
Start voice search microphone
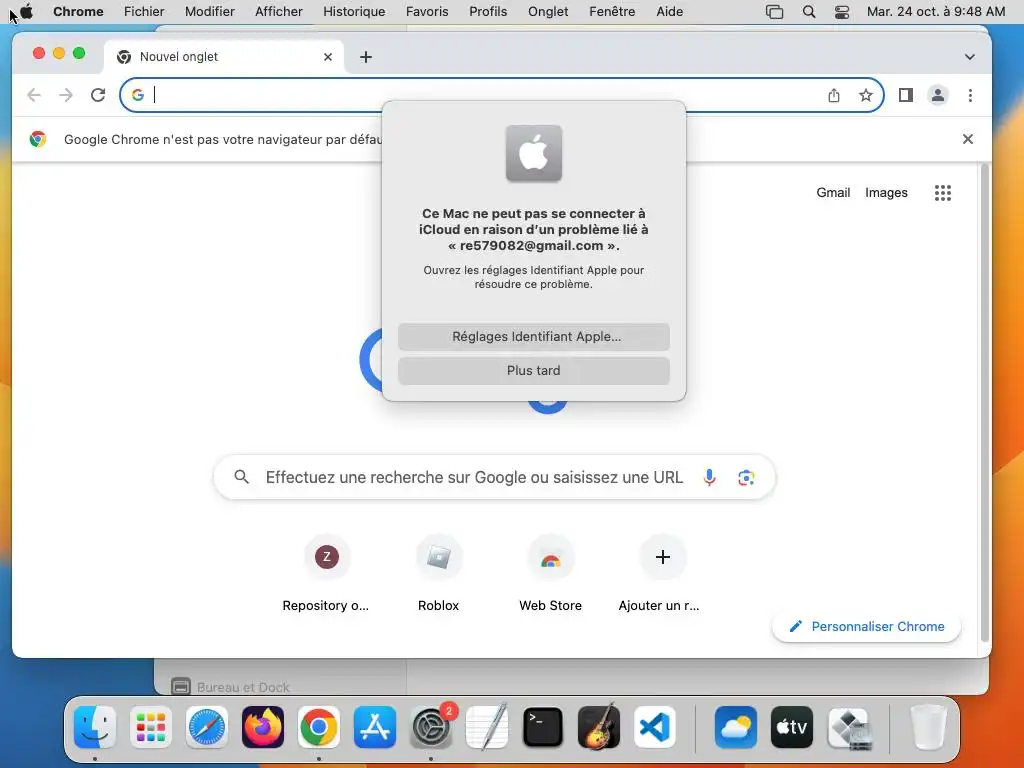pyautogui.click(x=709, y=477)
